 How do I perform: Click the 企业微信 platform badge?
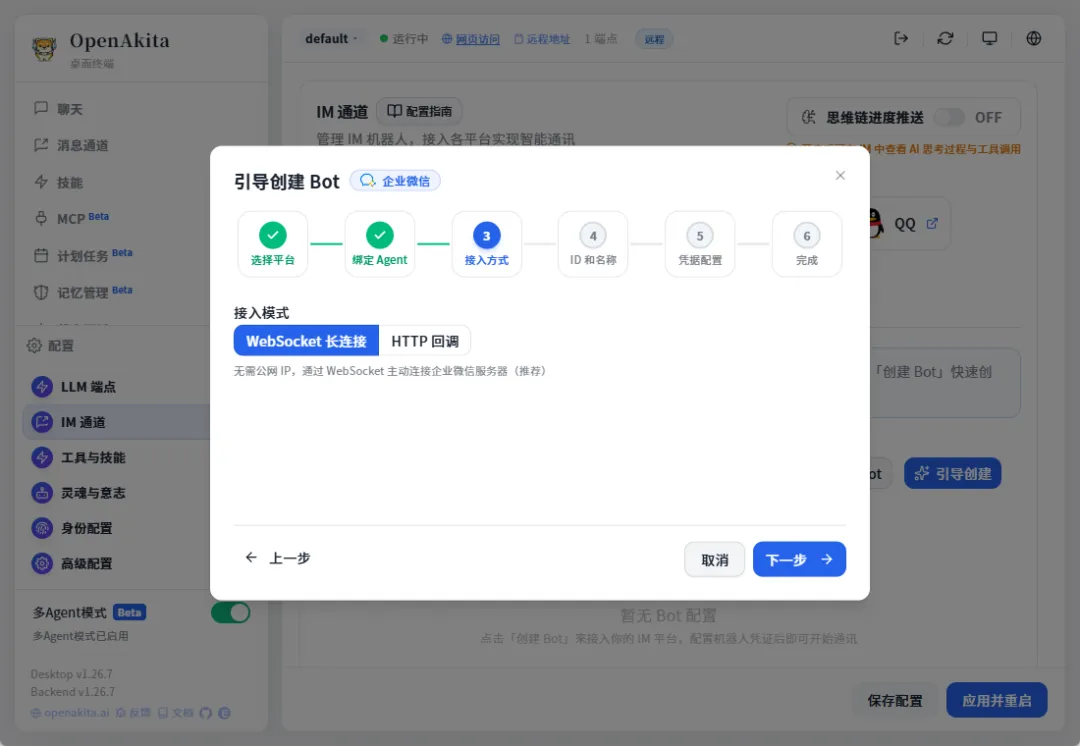click(395, 180)
